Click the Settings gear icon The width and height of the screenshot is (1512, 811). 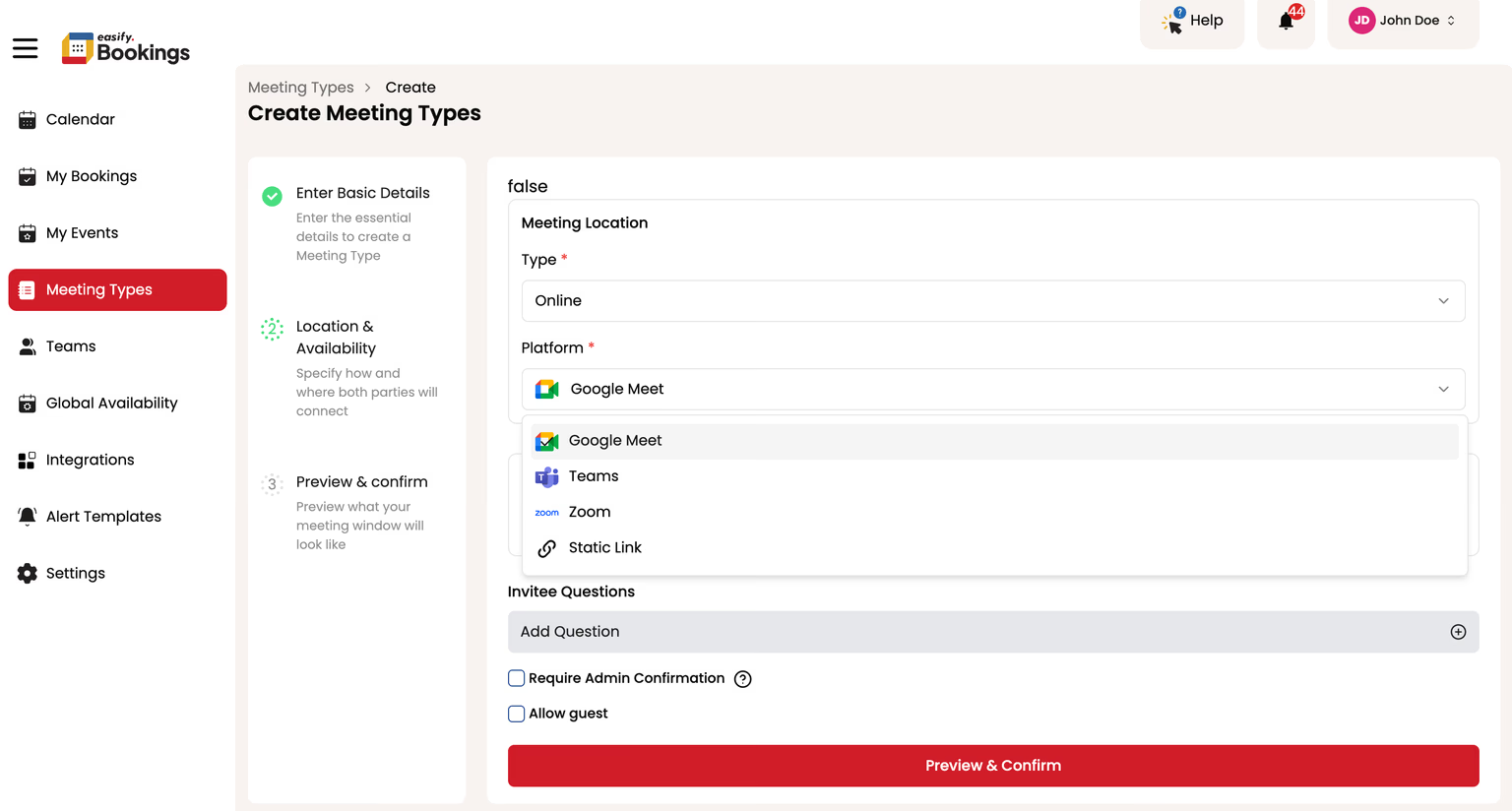pyautogui.click(x=28, y=574)
